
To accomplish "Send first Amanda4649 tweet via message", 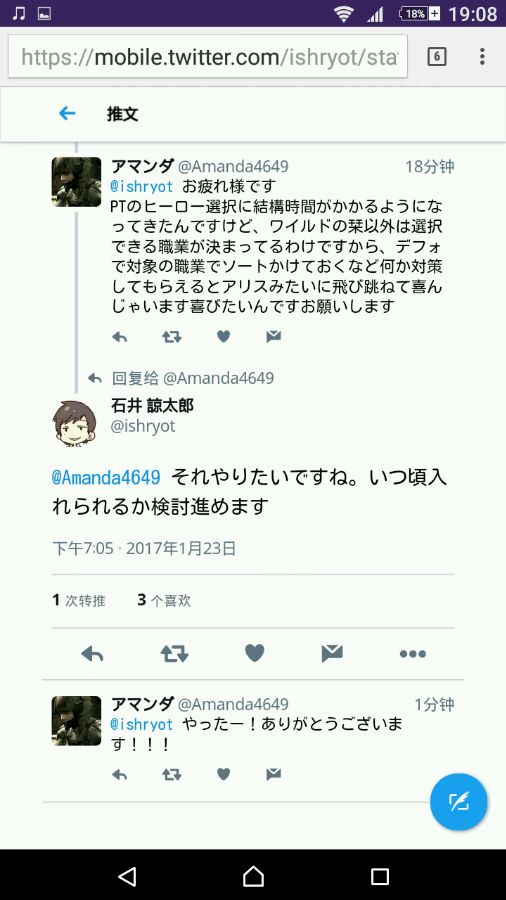I will pyautogui.click(x=274, y=337).
